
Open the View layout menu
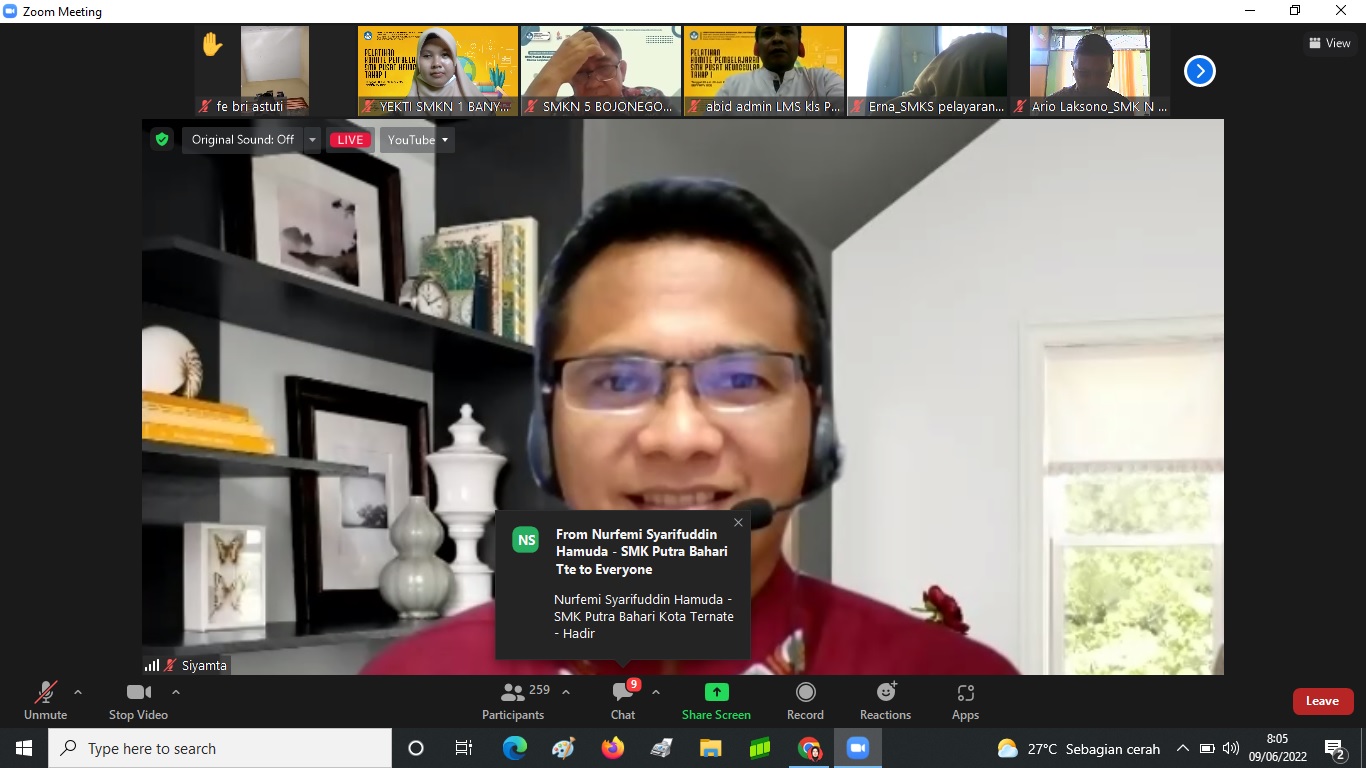point(1330,43)
